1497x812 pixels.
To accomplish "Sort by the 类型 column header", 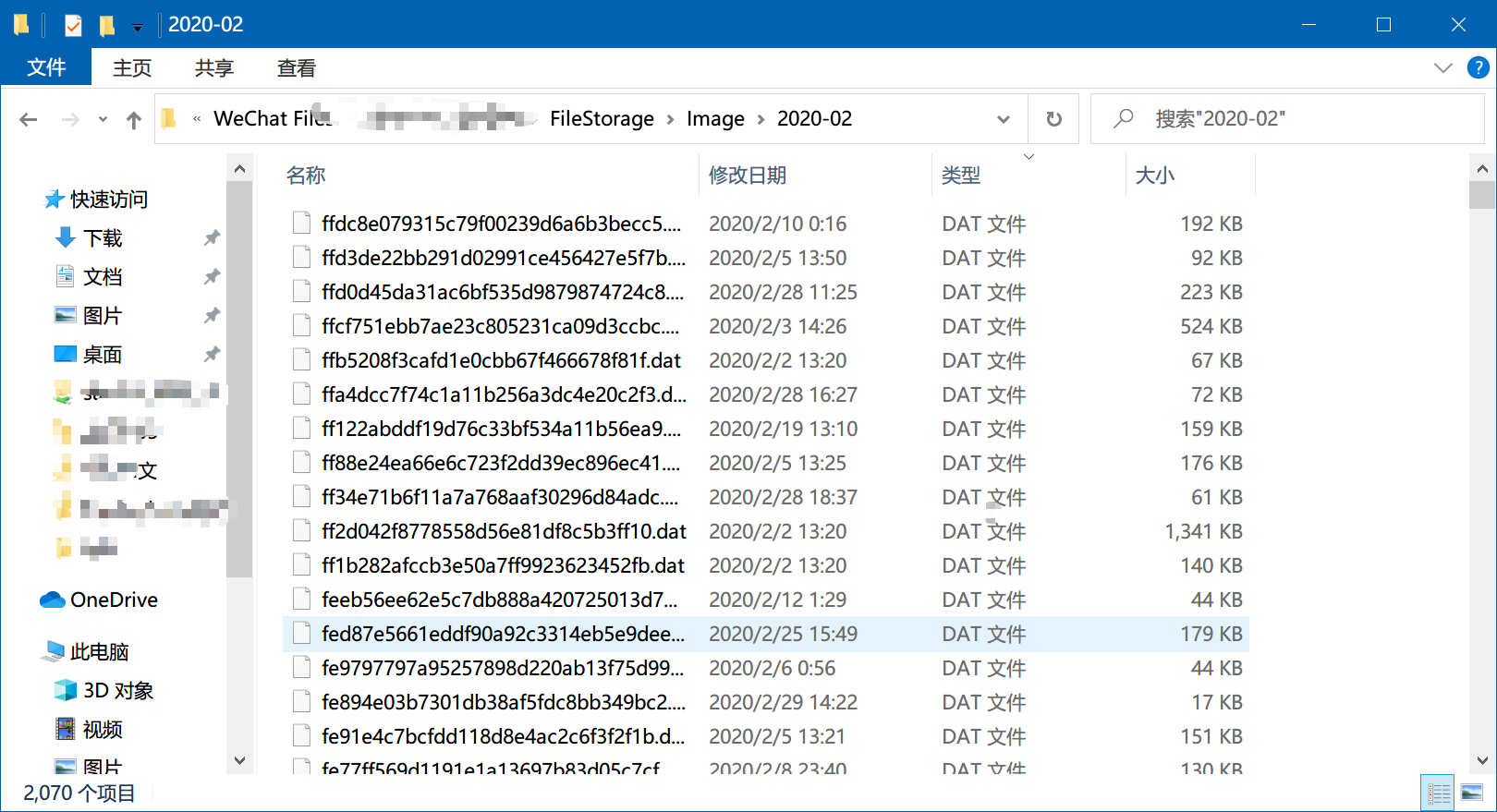I will pos(1028,176).
